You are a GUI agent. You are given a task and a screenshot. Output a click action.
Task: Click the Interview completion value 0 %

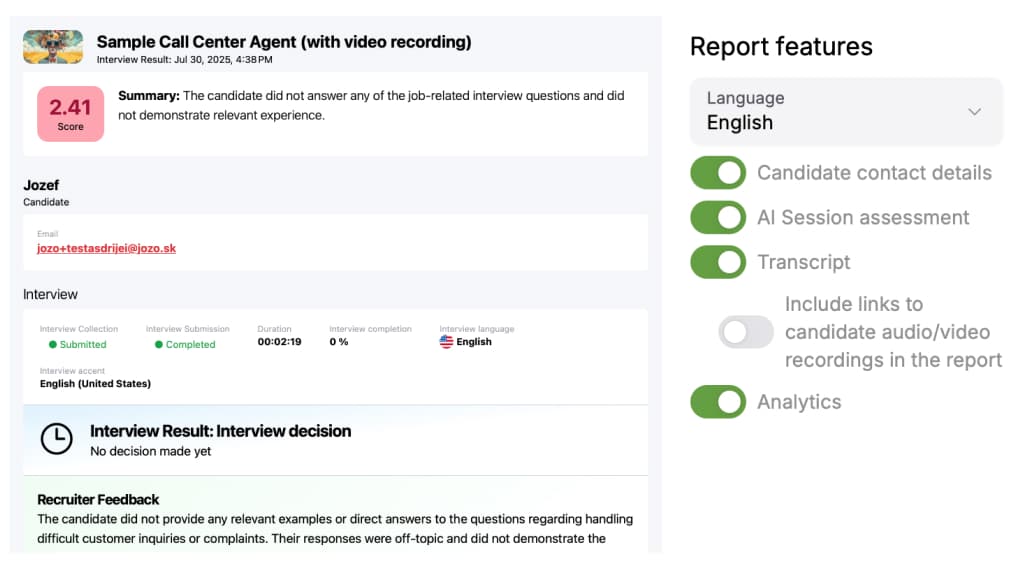[339, 342]
